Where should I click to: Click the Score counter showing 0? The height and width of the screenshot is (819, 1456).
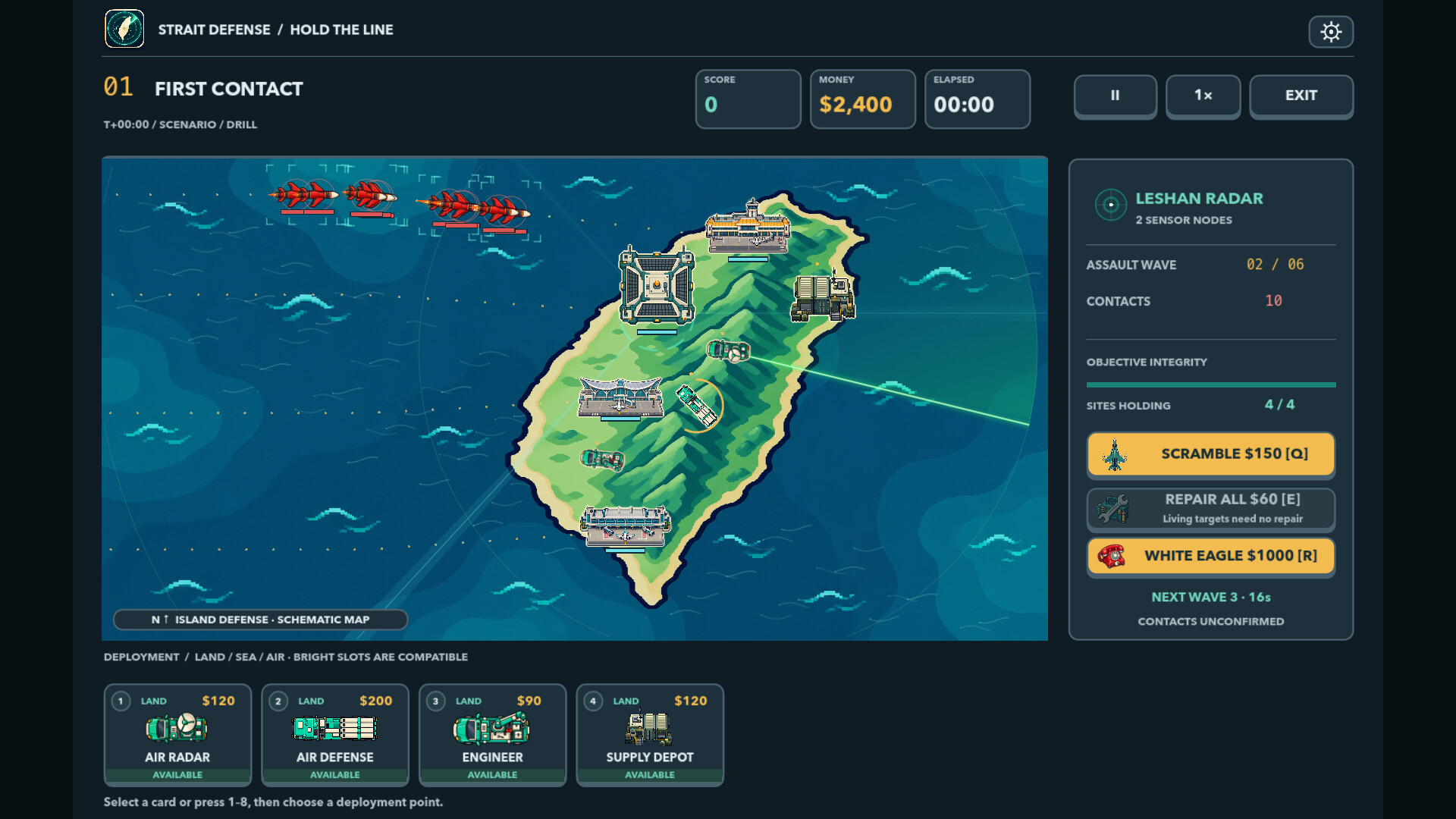711,105
